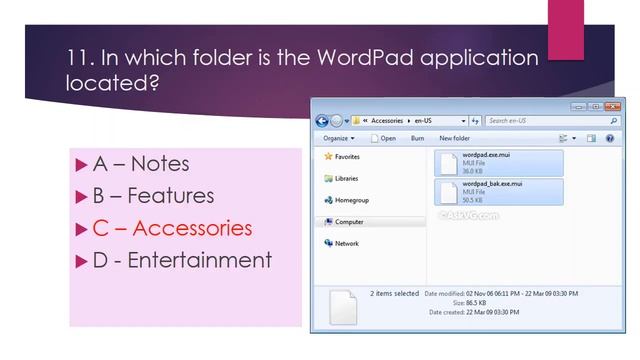Minimize the Explorer window
The width and height of the screenshot is (640, 360).
(578, 107)
